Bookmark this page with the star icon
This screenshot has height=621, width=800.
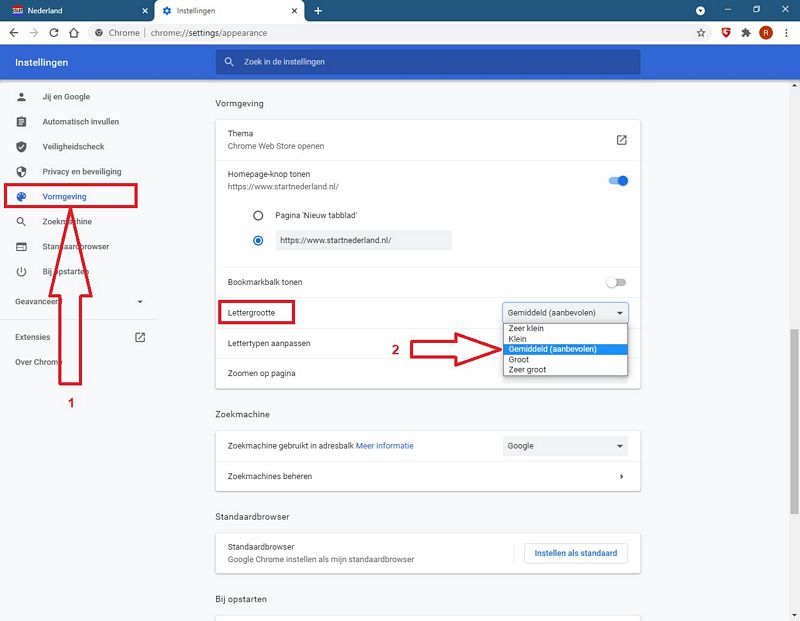[x=701, y=33]
